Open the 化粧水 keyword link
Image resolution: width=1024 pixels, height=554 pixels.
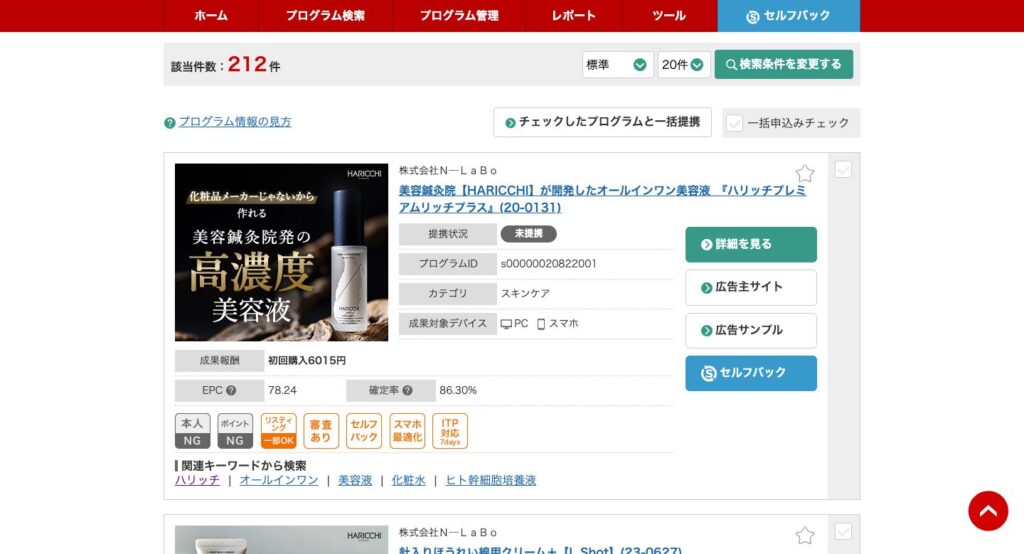point(408,480)
